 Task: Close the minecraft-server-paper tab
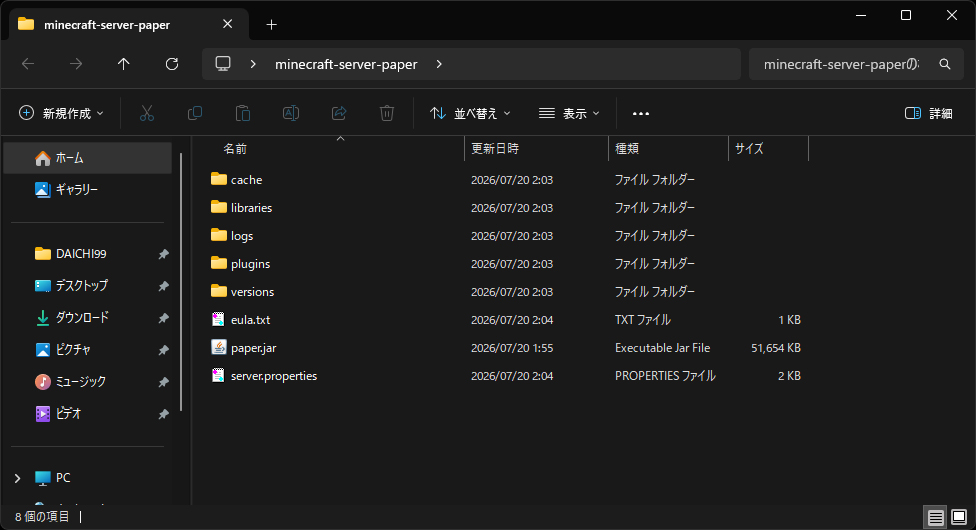click(x=228, y=24)
